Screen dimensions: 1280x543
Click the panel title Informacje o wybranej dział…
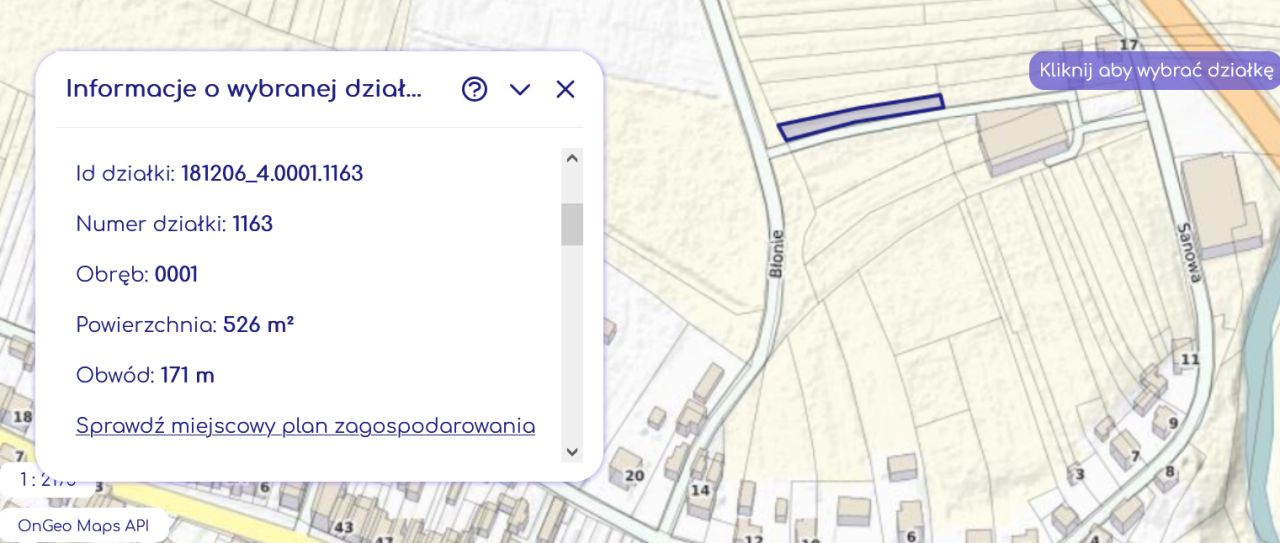click(244, 89)
